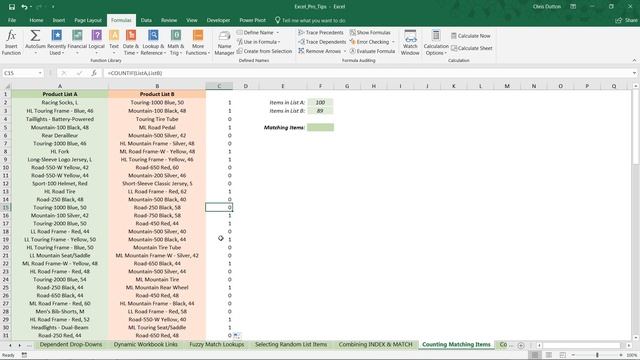
Task: Open the Power Pivot tab
Action: 252,20
